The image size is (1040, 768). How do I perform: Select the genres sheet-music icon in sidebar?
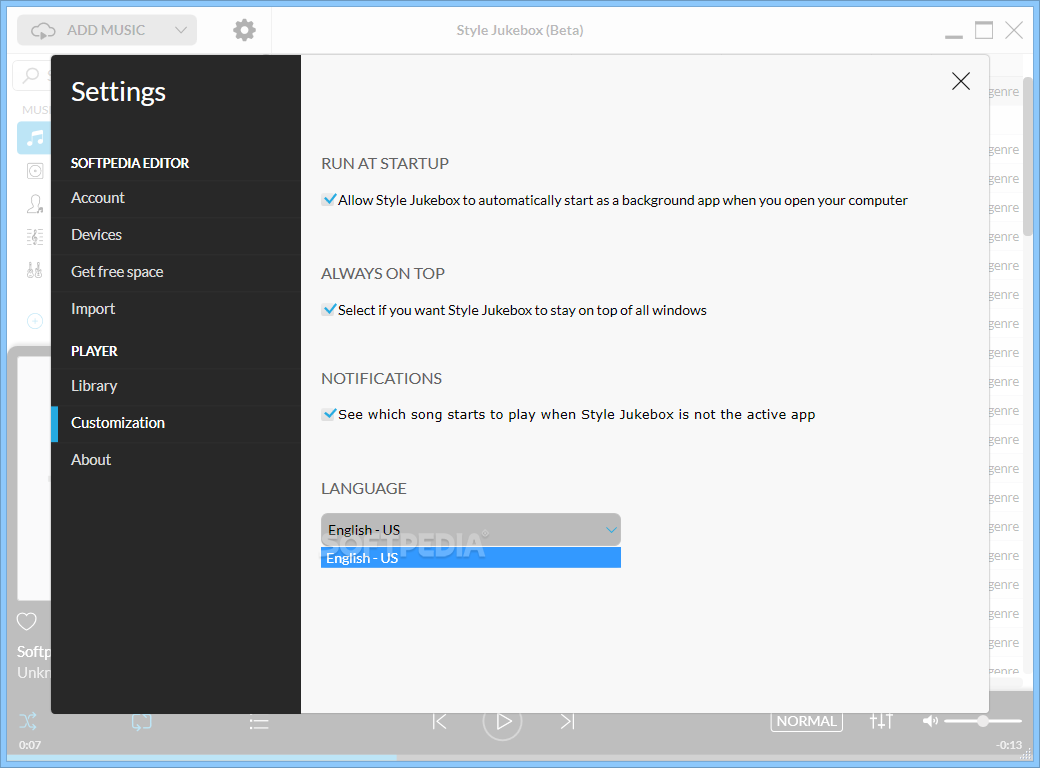[34, 237]
